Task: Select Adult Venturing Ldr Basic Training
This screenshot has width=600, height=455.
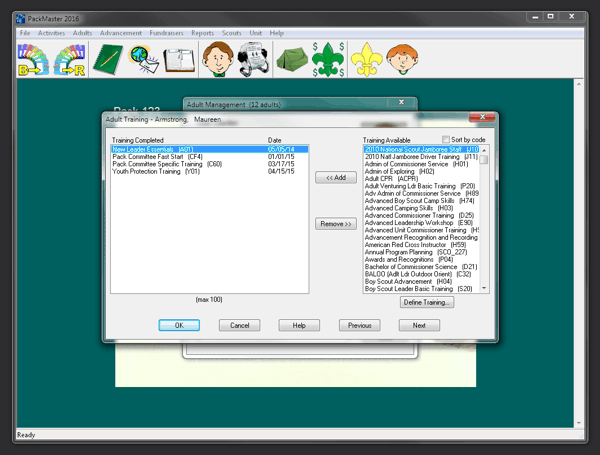Action: [421, 186]
